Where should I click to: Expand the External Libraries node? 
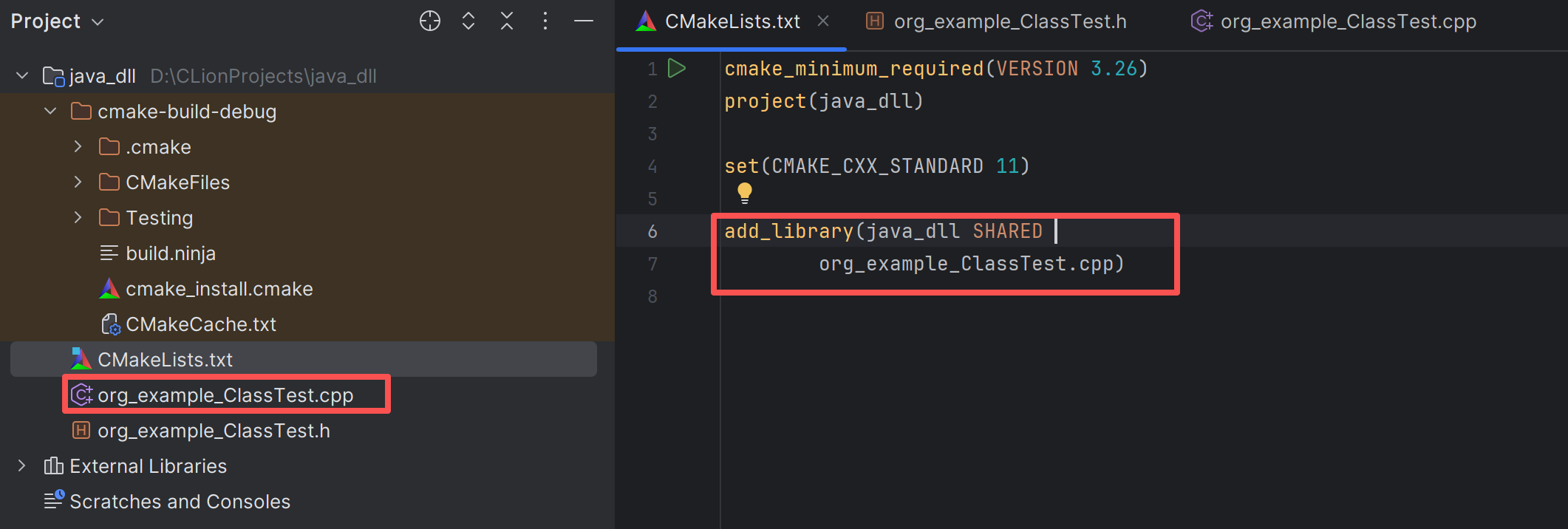(22, 466)
